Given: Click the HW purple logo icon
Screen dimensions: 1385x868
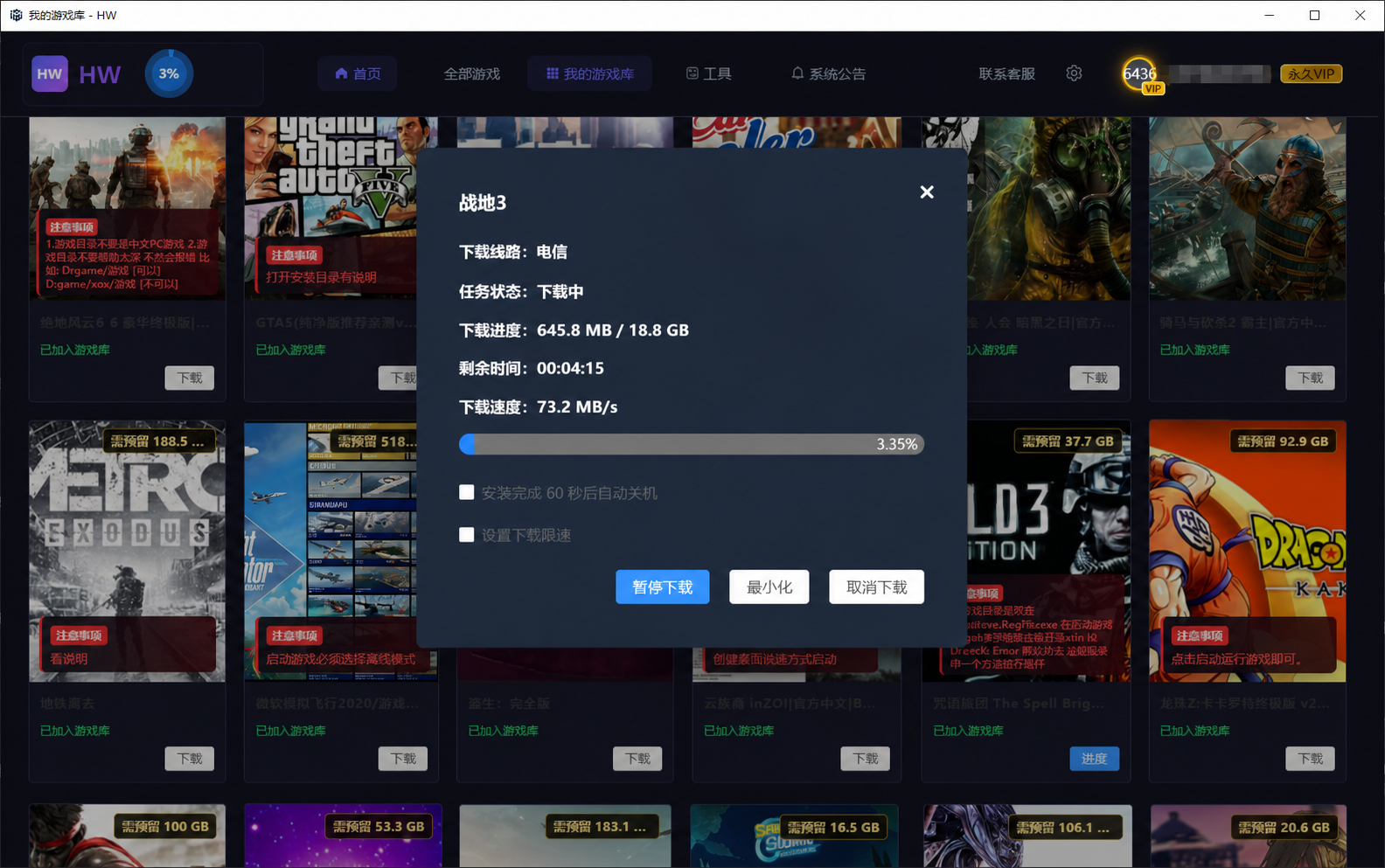Looking at the screenshot, I should [50, 73].
